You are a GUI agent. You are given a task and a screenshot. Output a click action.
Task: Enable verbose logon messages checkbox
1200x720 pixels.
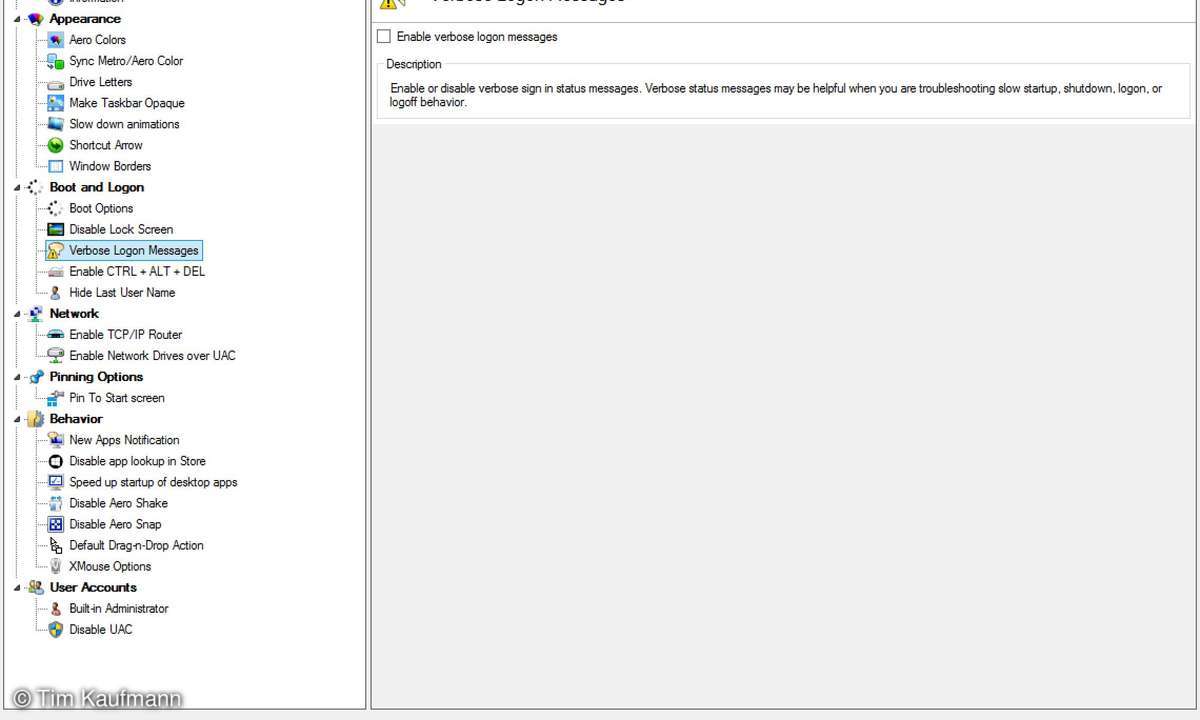coord(384,37)
